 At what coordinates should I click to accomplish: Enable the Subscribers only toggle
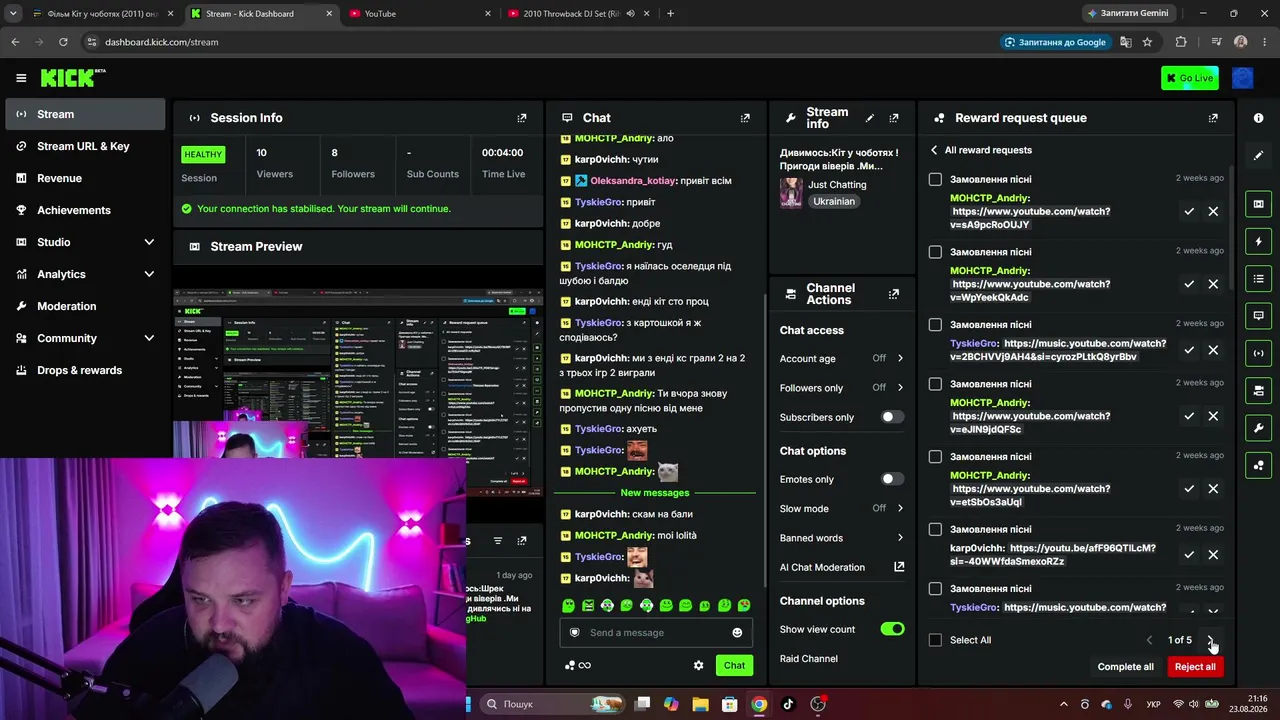pos(892,417)
